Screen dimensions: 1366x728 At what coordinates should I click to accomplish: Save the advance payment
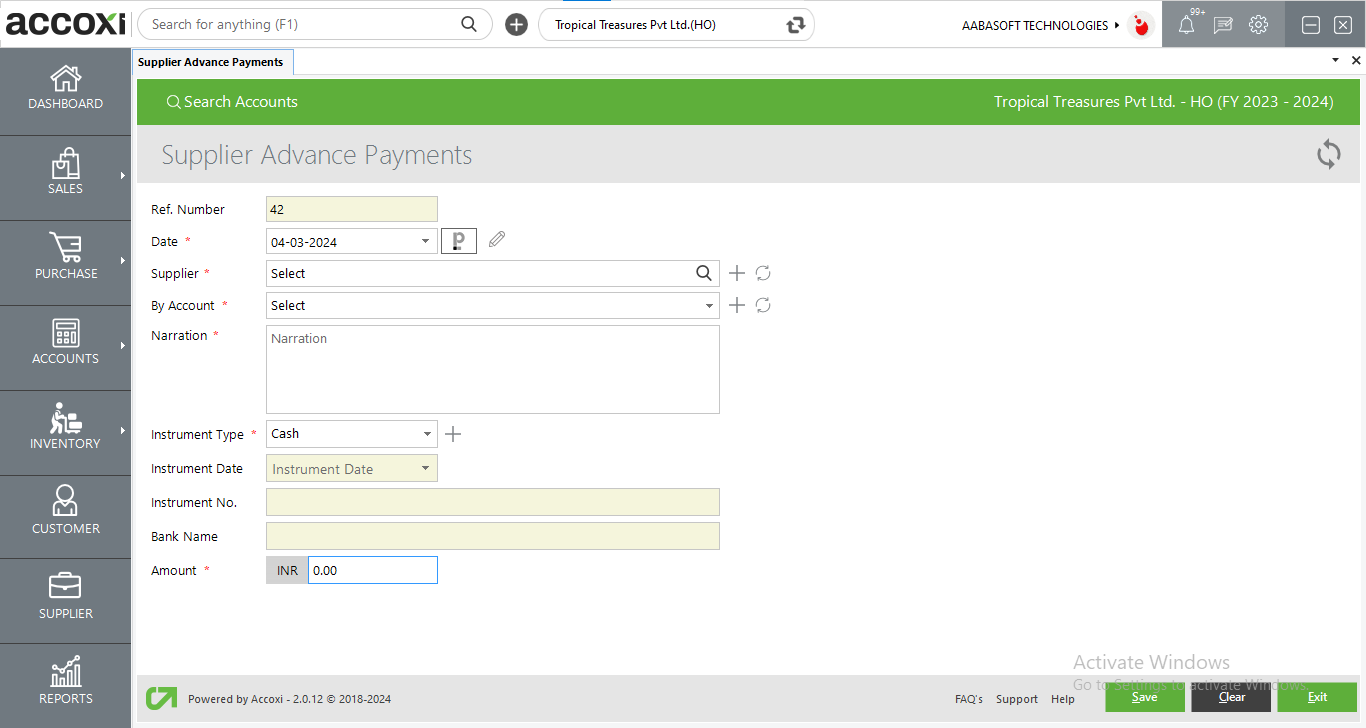[x=1144, y=696]
